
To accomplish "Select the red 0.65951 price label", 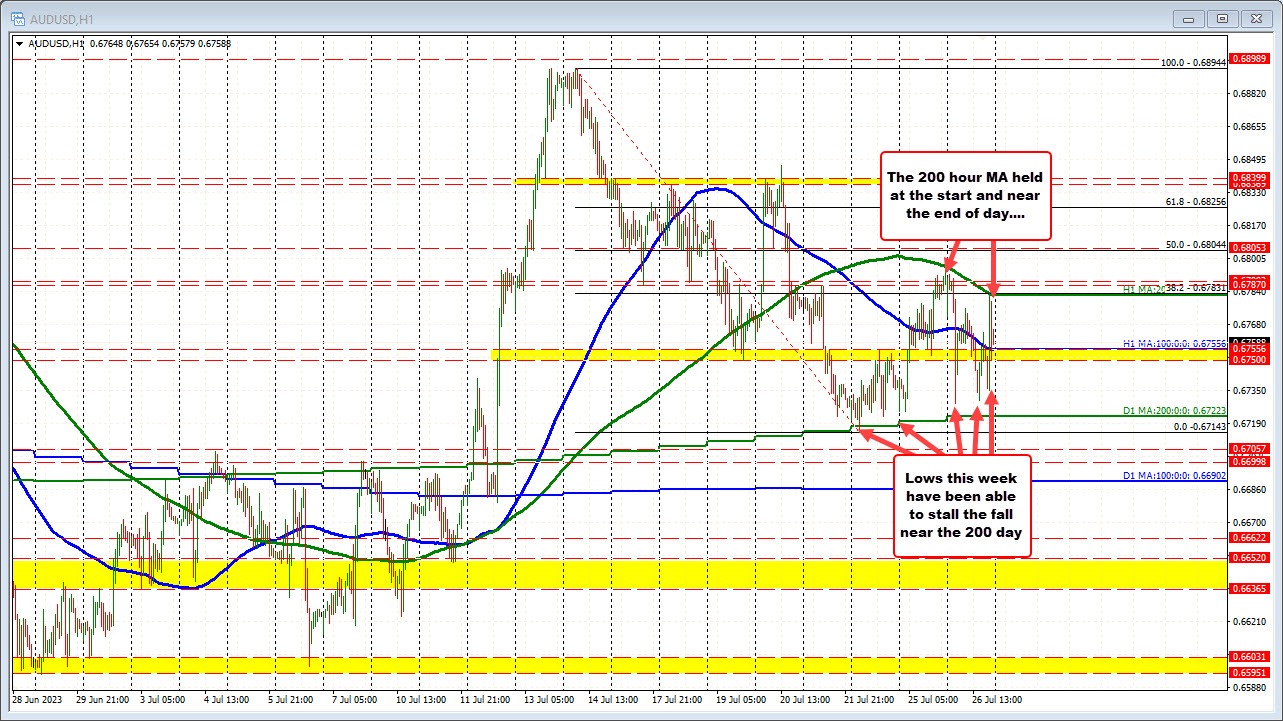I will tap(1251, 672).
